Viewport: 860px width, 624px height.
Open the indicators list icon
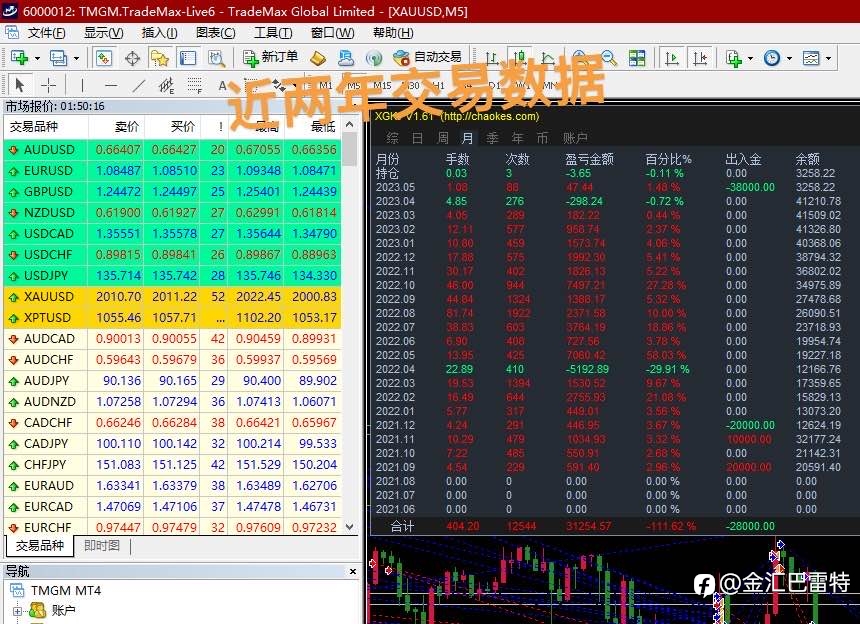tap(734, 58)
